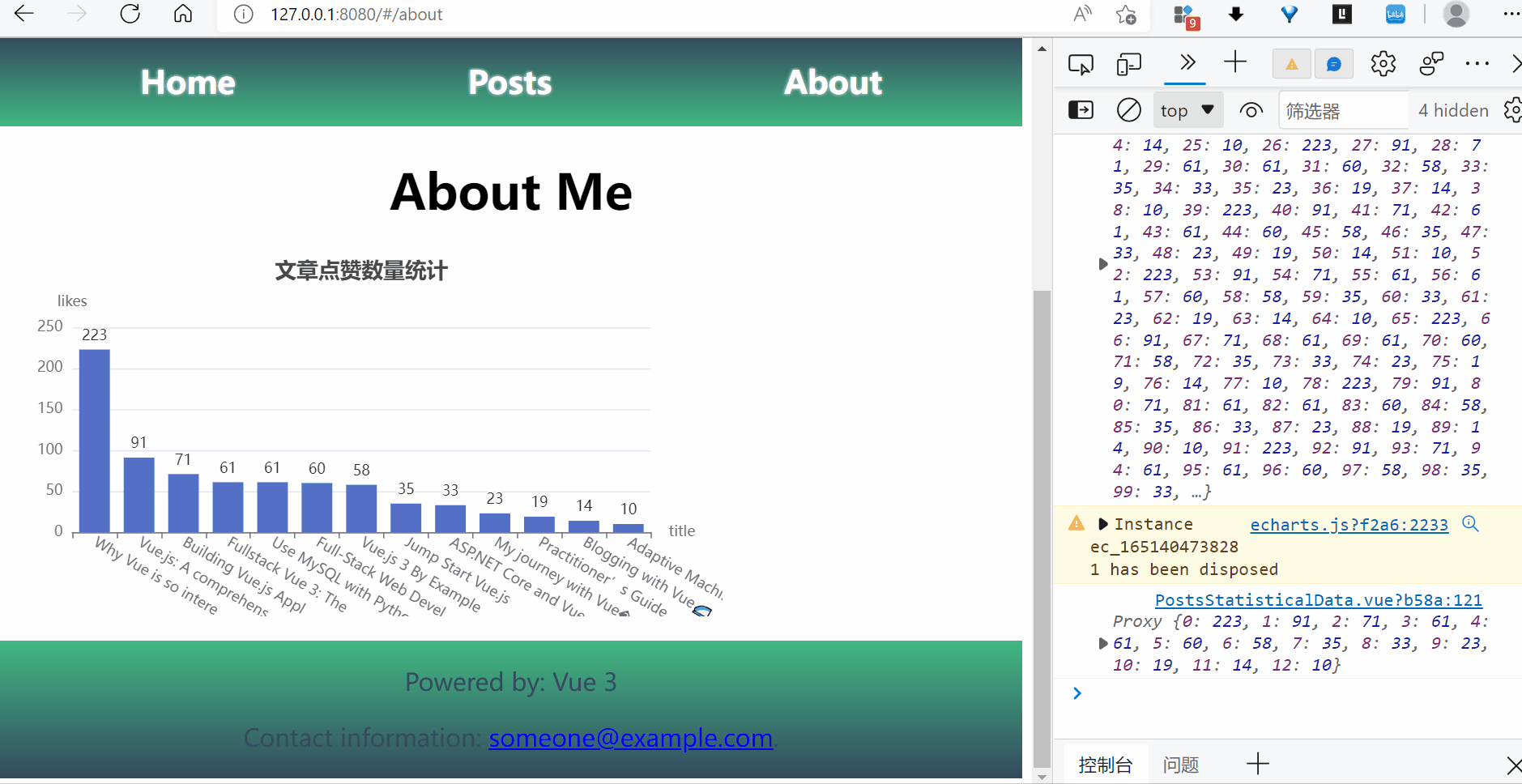
Task: Open the blue messages issue icon
Action: tap(1333, 64)
